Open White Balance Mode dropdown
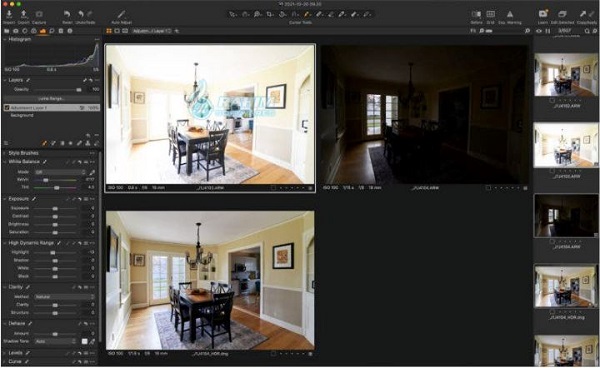The image size is (600, 368). pyautogui.click(x=60, y=173)
